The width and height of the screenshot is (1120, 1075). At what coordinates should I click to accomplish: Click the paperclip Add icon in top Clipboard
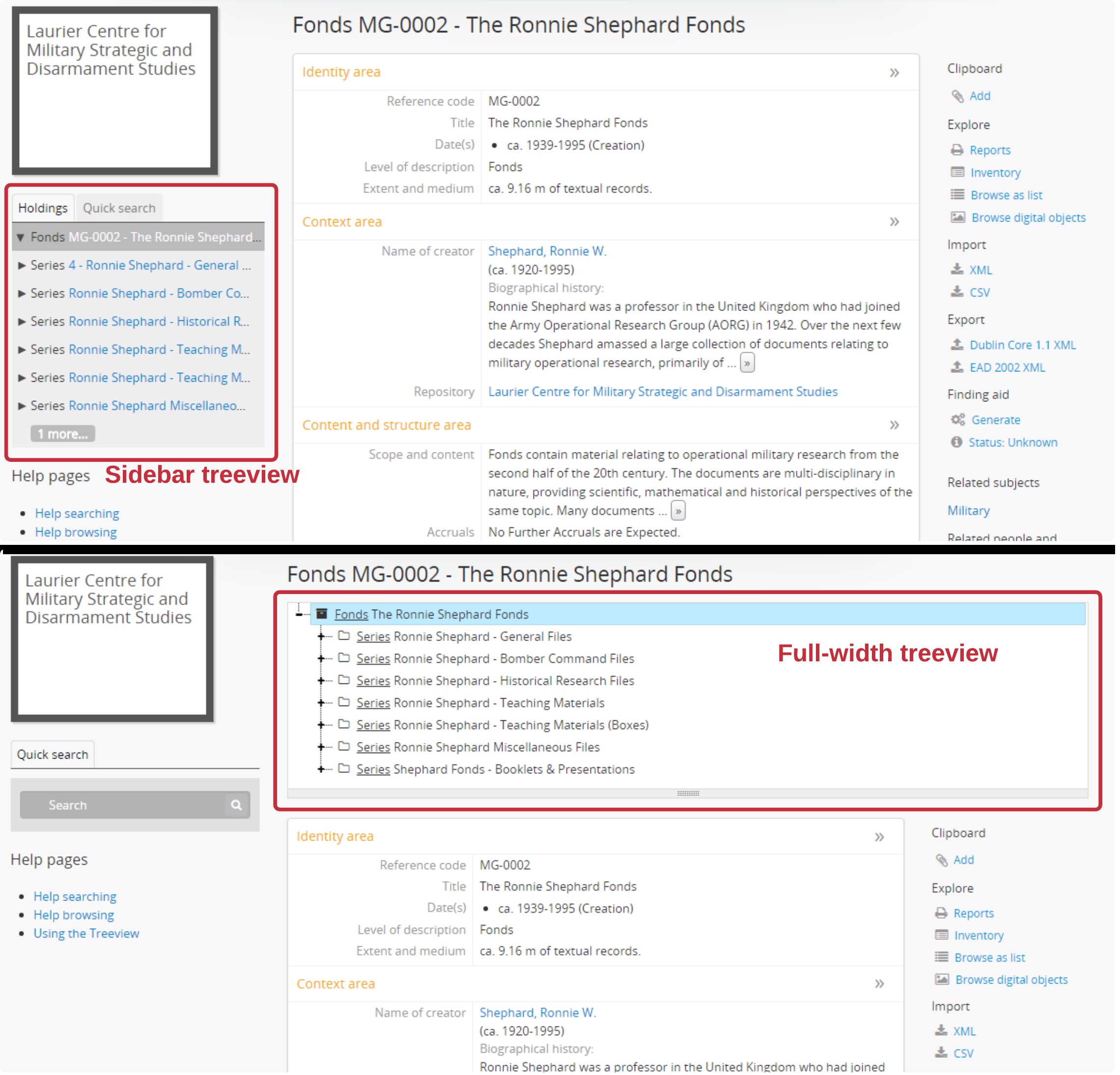[x=957, y=96]
